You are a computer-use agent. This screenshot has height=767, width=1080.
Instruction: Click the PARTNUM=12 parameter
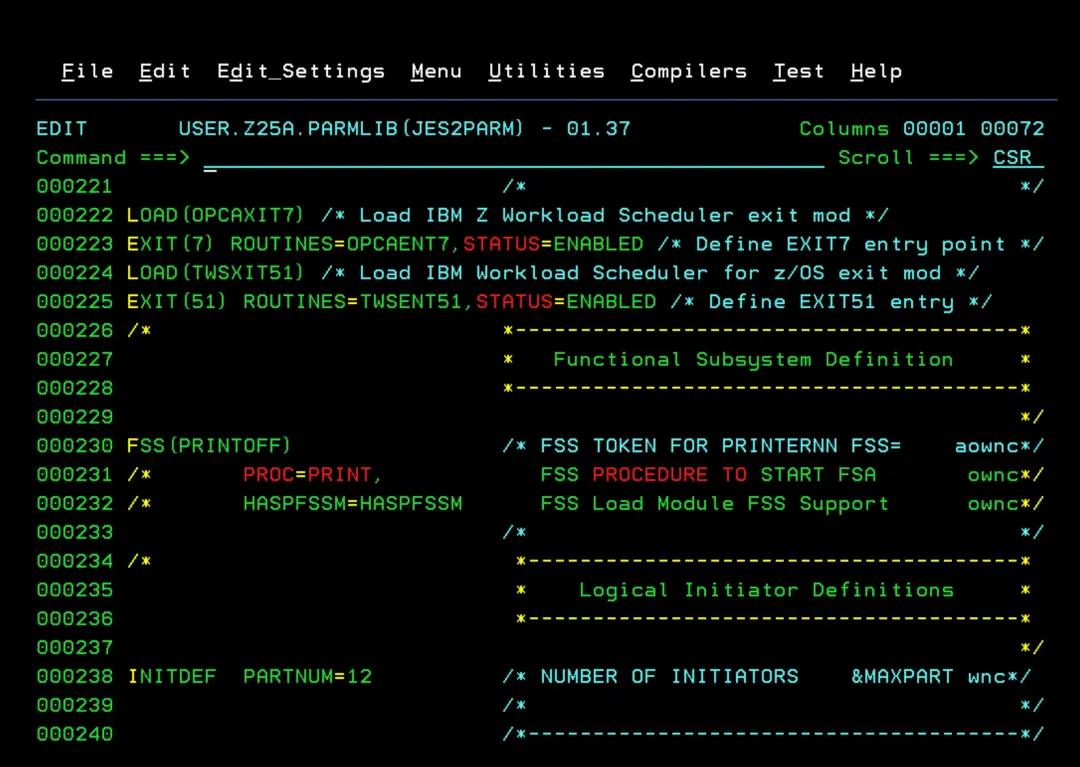(x=308, y=677)
